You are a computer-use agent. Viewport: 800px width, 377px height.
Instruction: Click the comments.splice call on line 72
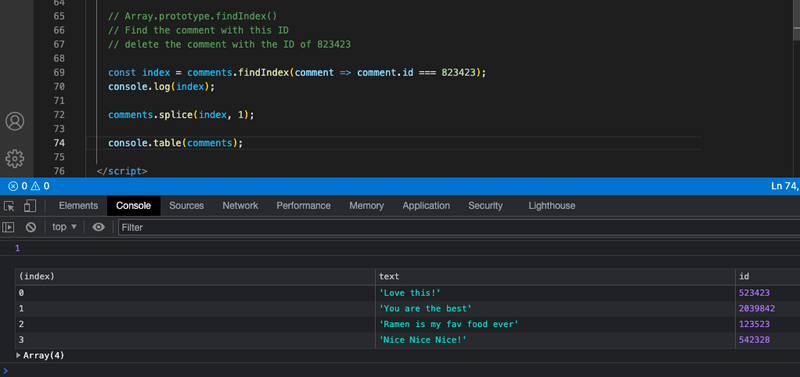tap(181, 115)
